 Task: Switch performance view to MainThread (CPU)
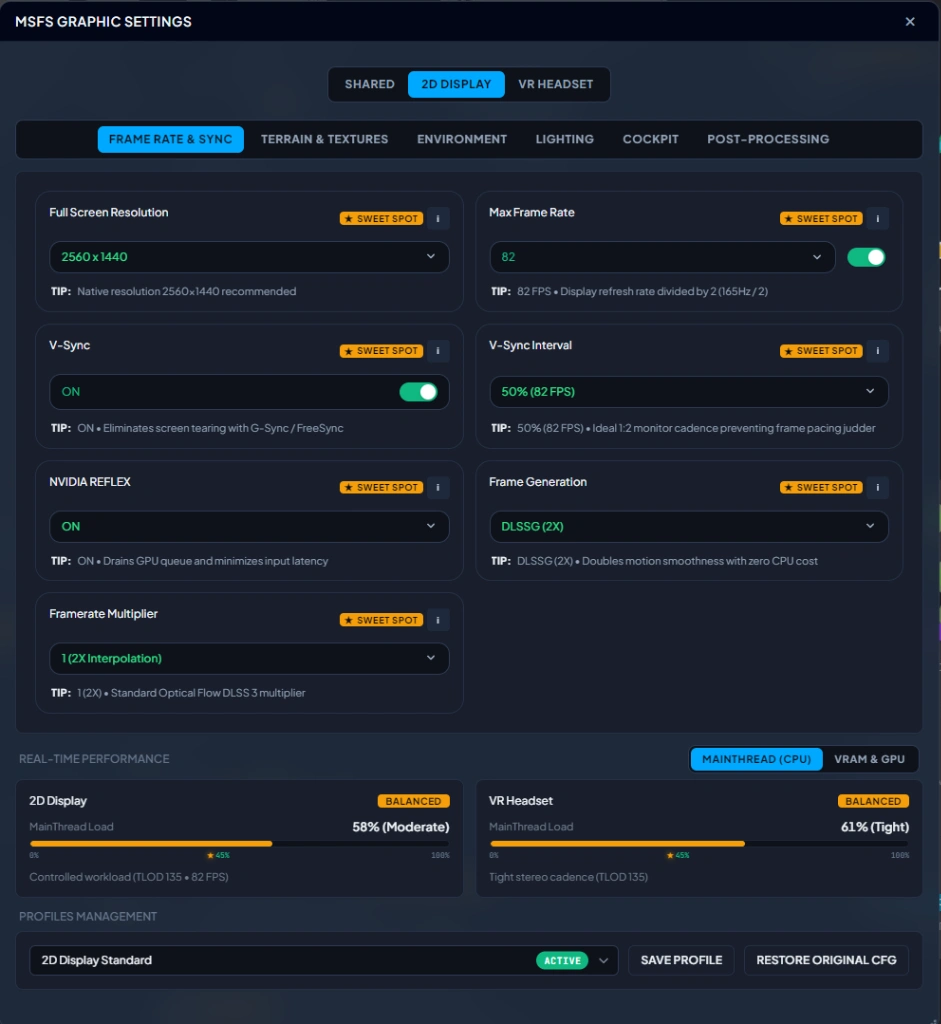point(756,759)
